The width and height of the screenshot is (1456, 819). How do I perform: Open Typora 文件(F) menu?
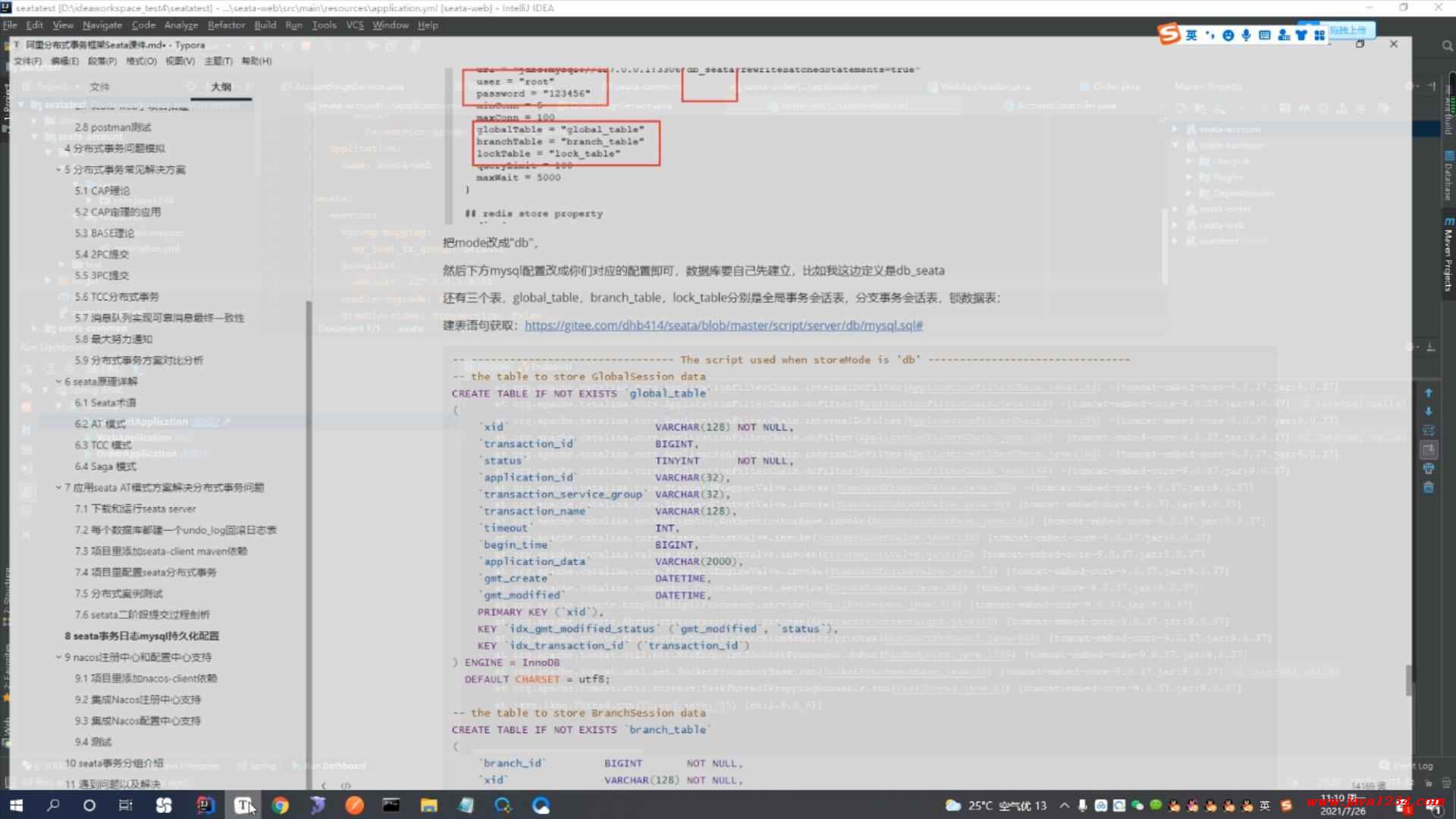click(28, 61)
